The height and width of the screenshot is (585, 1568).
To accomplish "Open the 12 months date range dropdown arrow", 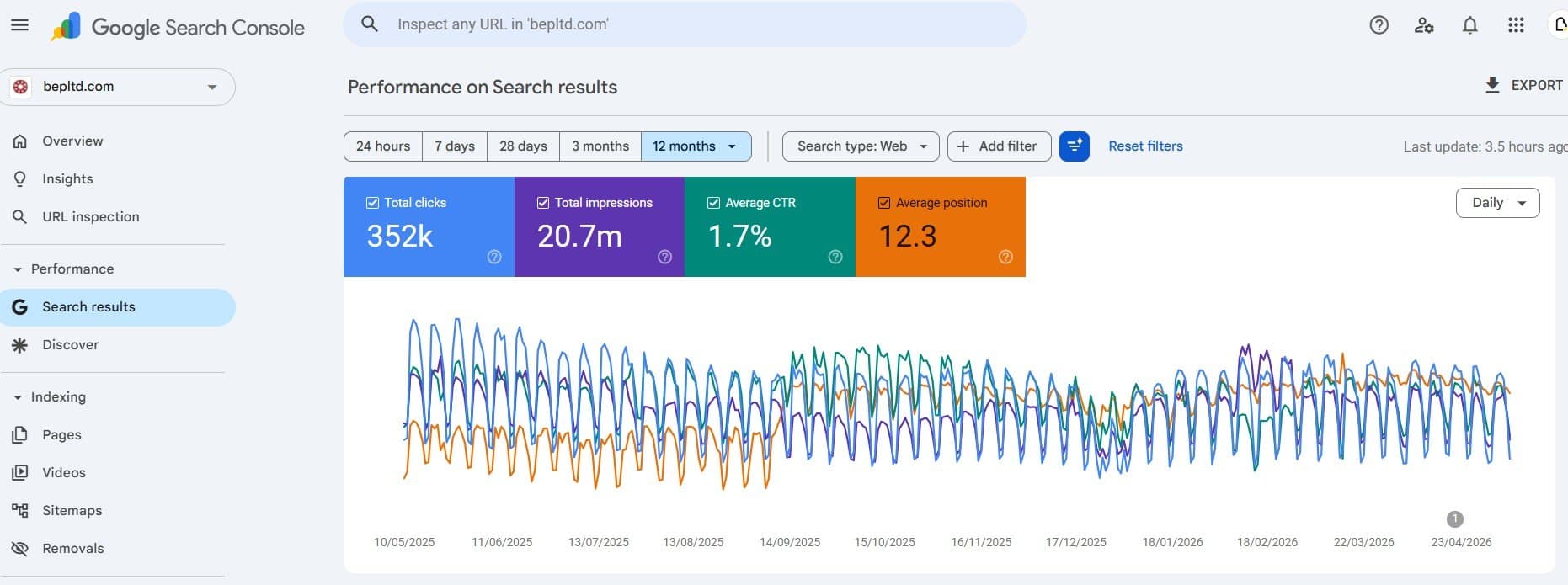I will [x=732, y=146].
